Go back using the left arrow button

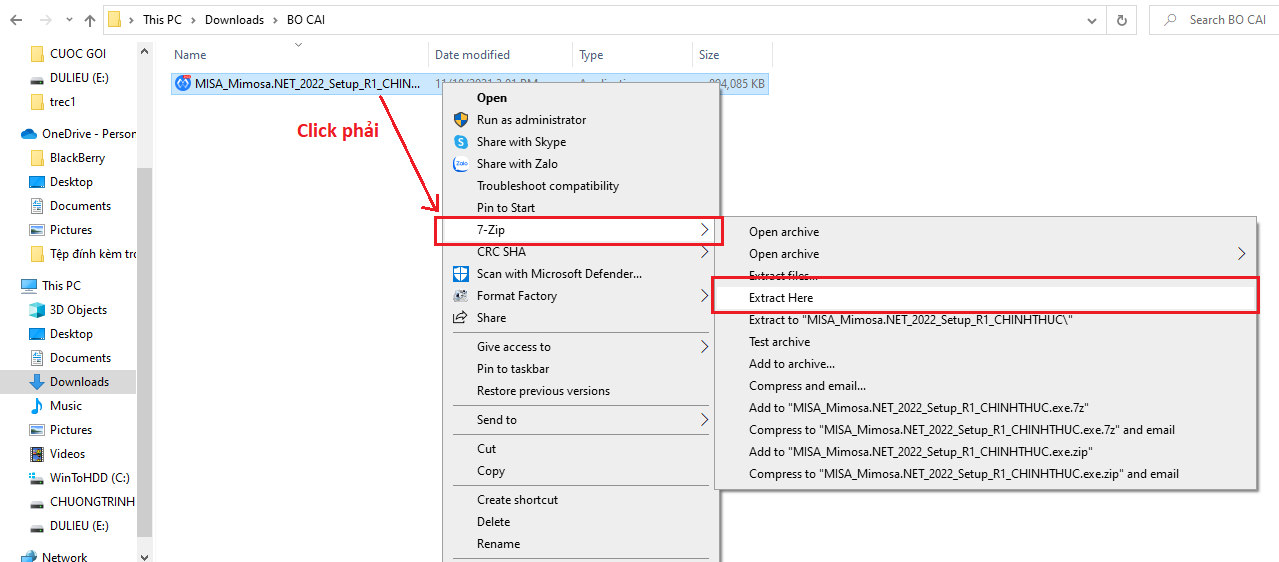click(x=15, y=20)
